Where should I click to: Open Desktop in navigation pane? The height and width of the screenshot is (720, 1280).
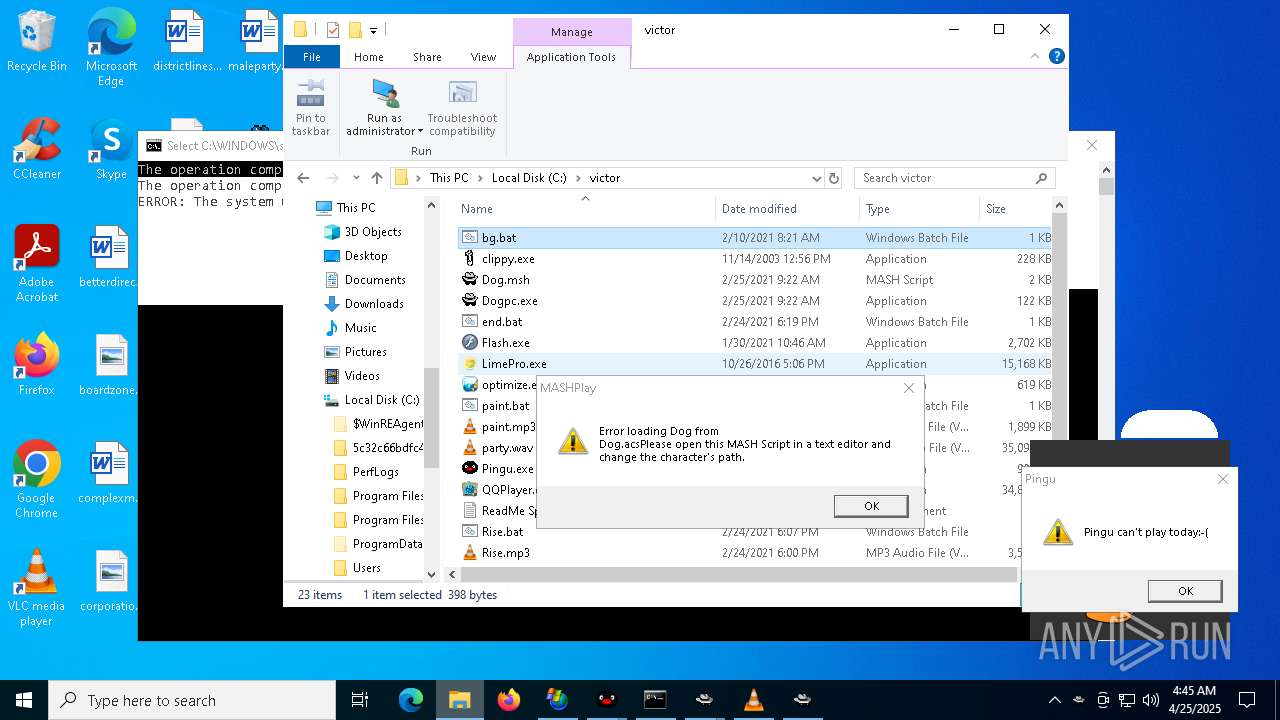tap(365, 256)
